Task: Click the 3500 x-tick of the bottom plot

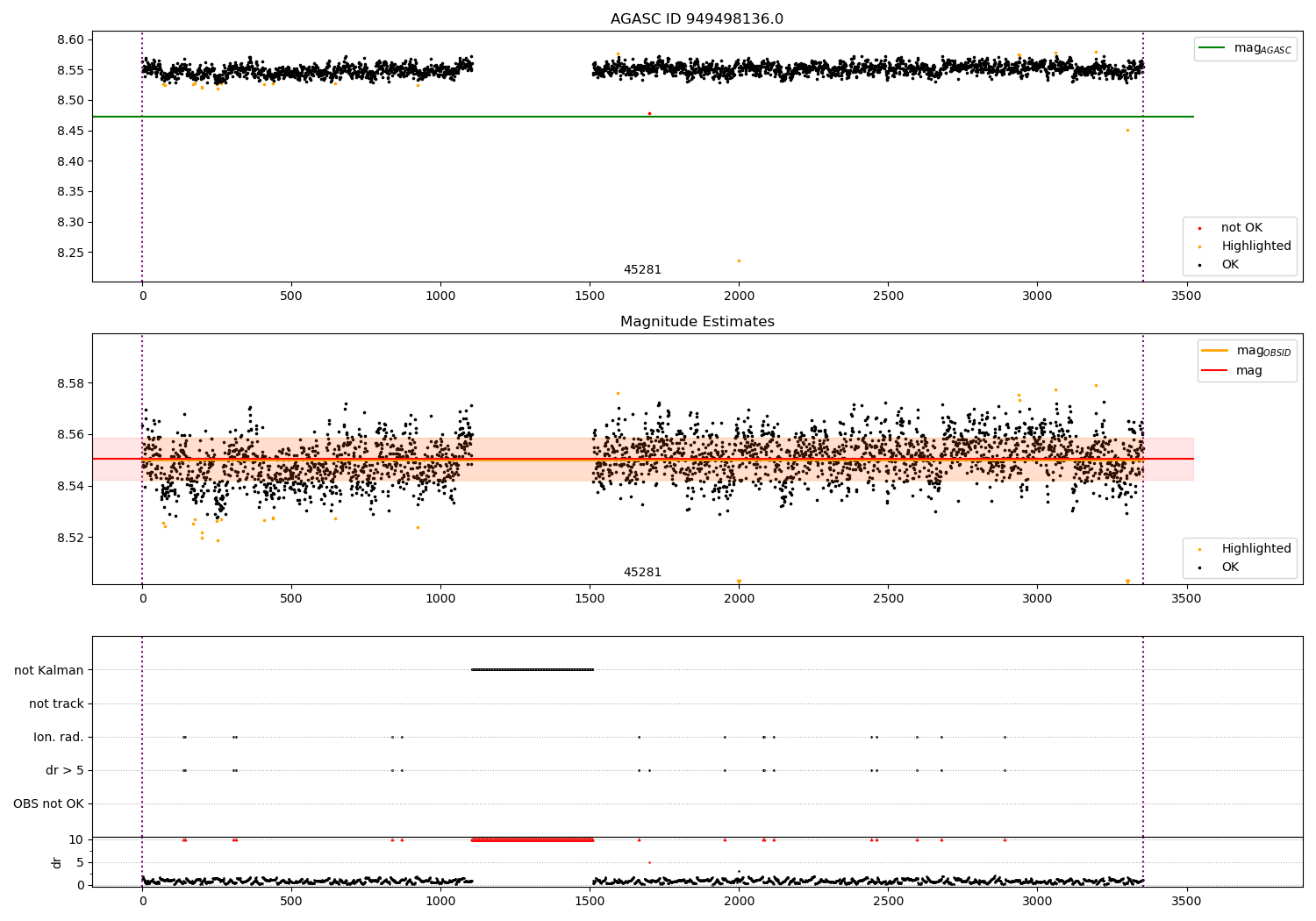Action: click(1186, 900)
